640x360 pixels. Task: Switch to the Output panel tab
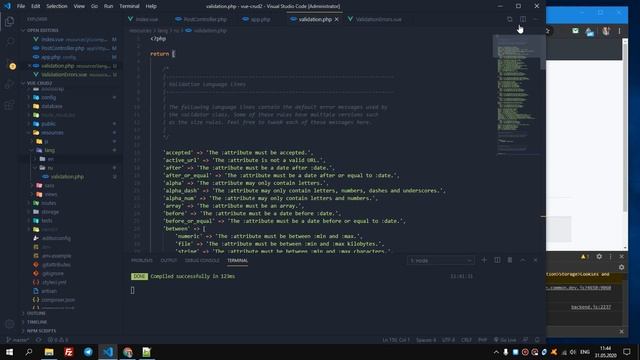(169, 260)
